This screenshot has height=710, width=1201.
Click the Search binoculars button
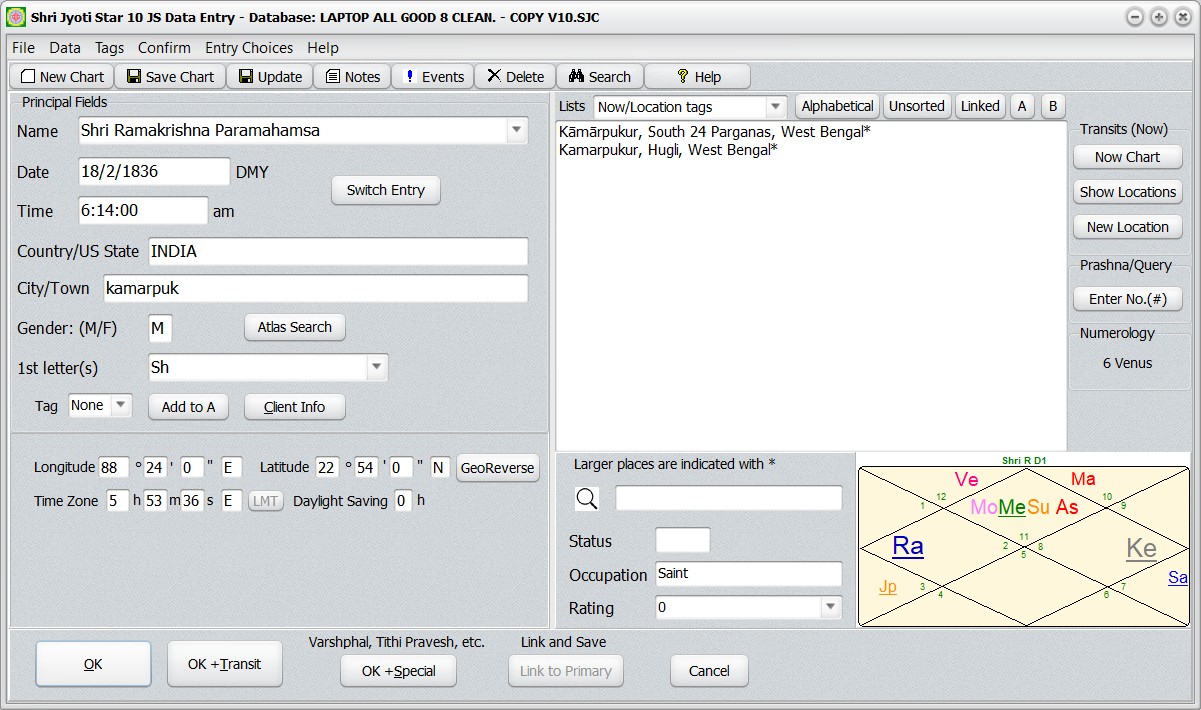(x=599, y=76)
